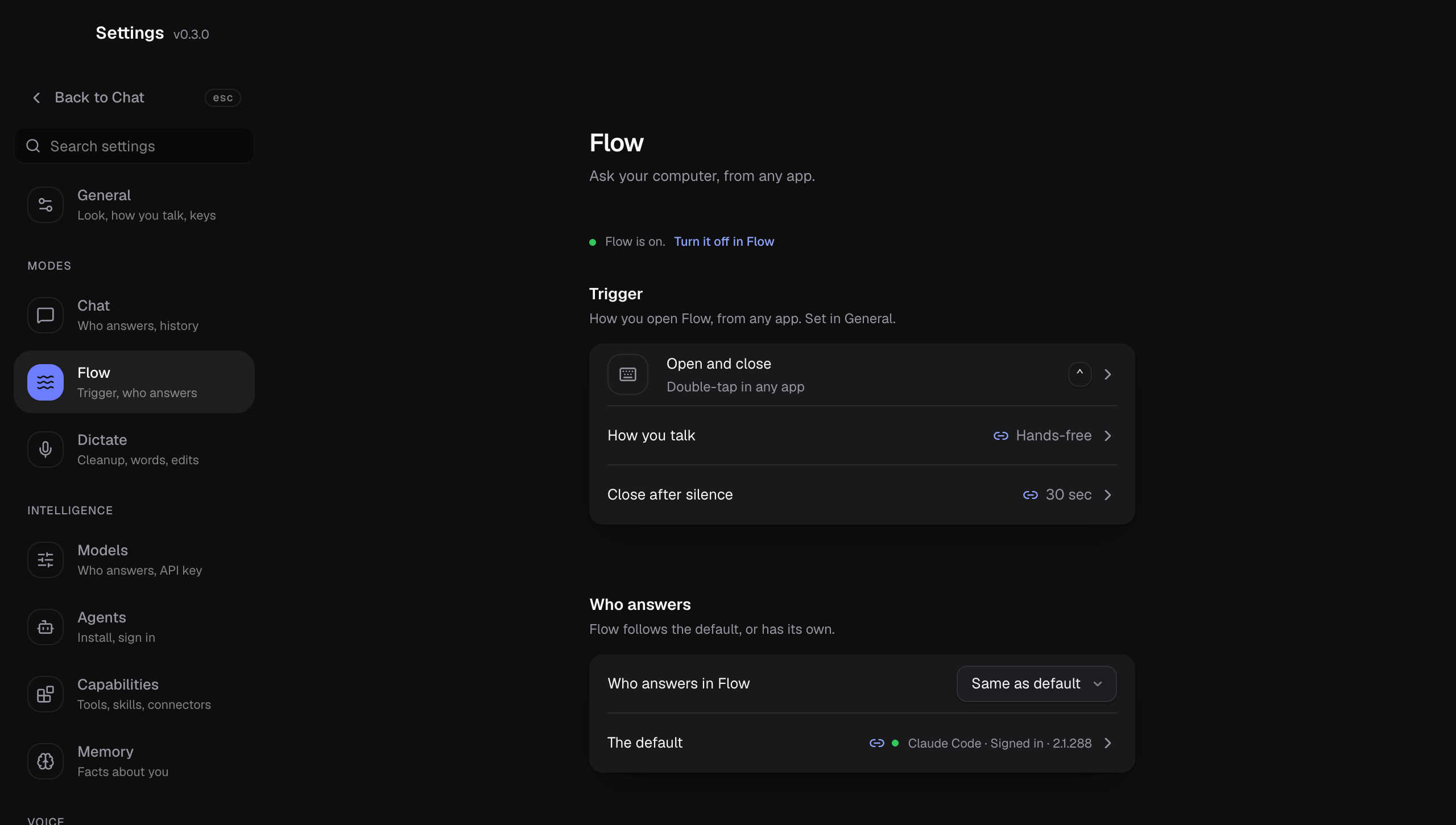Expand the How you talk chevron

coord(1108,436)
